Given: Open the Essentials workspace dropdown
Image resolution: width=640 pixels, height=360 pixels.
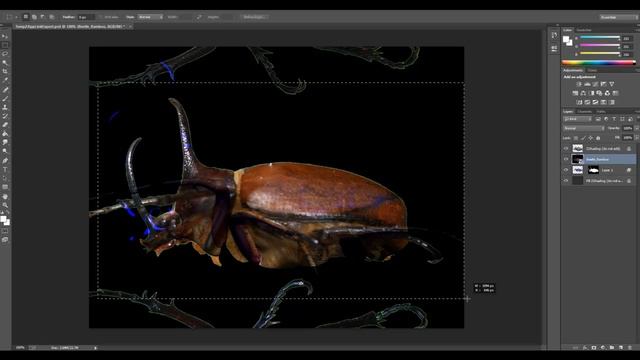Looking at the screenshot, I should [x=618, y=17].
